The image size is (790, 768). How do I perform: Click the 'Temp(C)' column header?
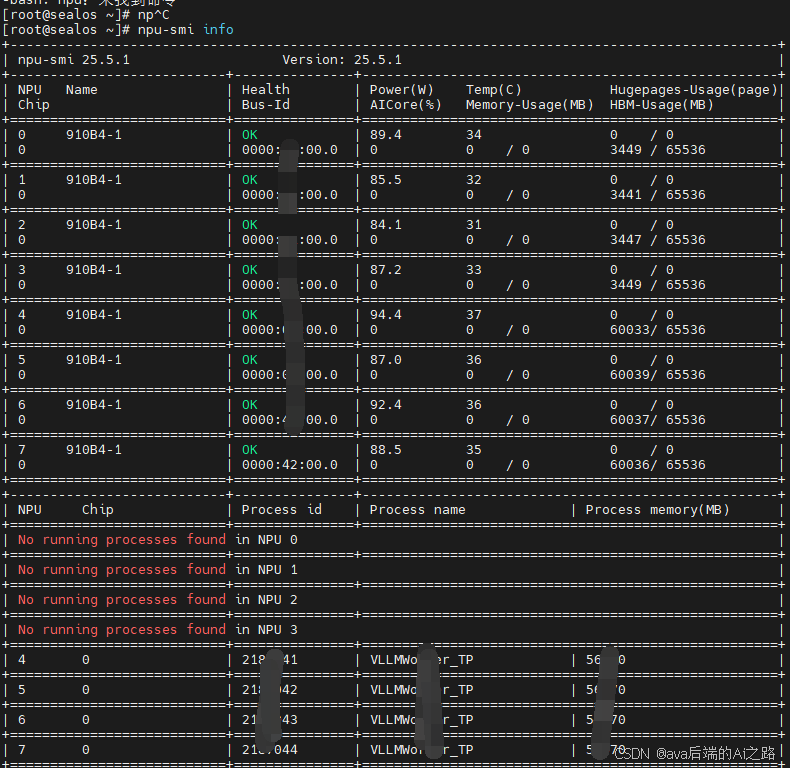coord(493,90)
